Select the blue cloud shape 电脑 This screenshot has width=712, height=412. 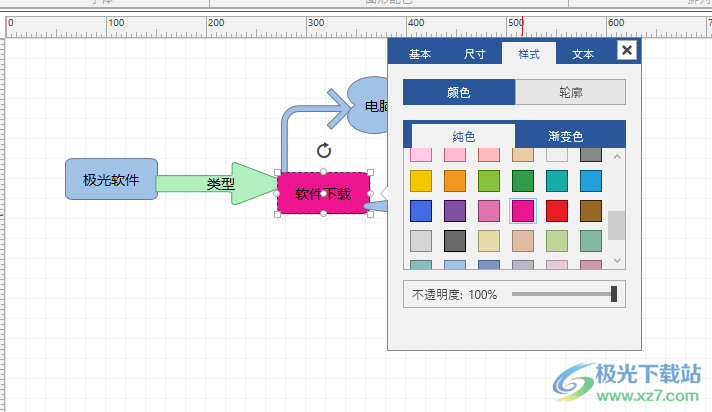coord(369,105)
